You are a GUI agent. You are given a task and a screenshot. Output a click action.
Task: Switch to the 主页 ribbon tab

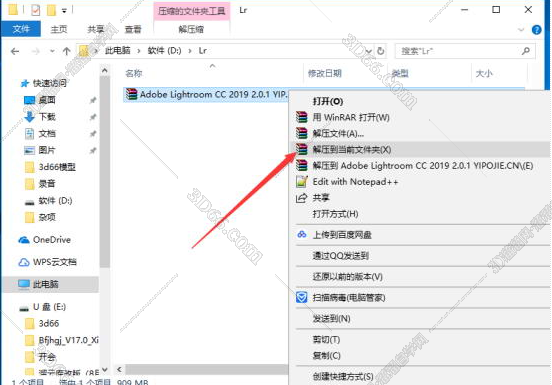58,29
